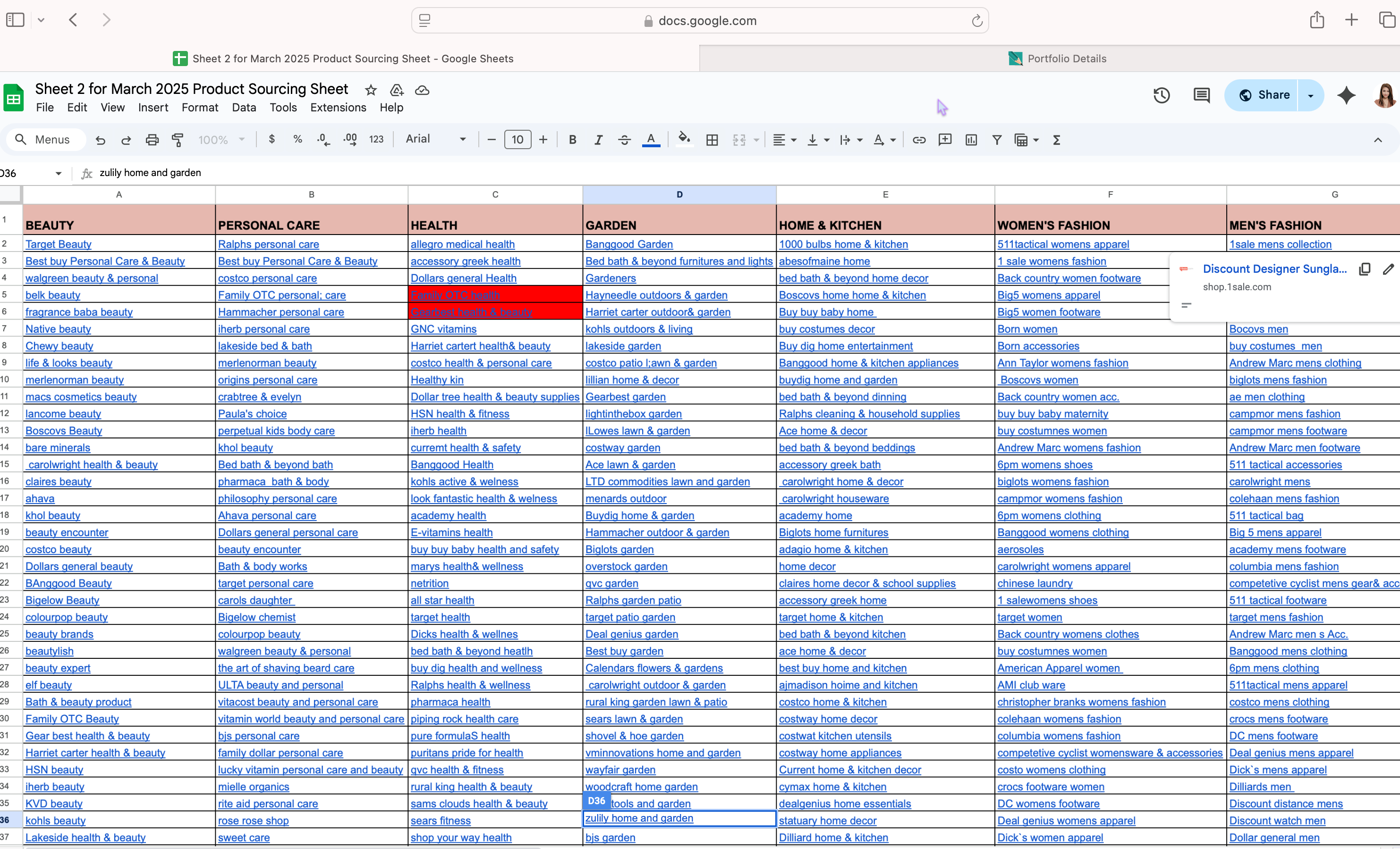
Task: Click the font size field
Action: click(518, 140)
